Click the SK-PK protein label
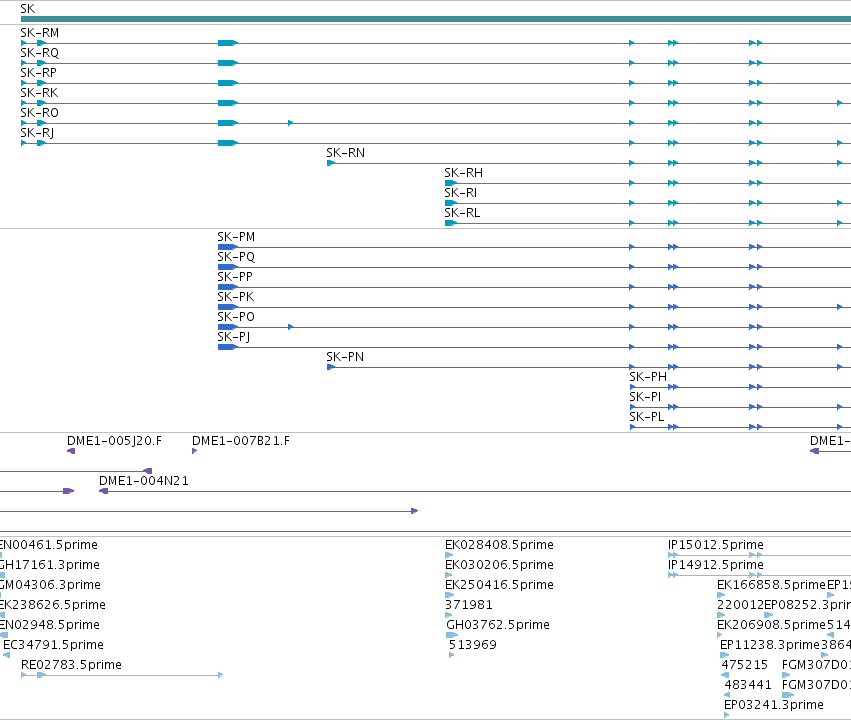This screenshot has height=720, width=851. click(236, 297)
